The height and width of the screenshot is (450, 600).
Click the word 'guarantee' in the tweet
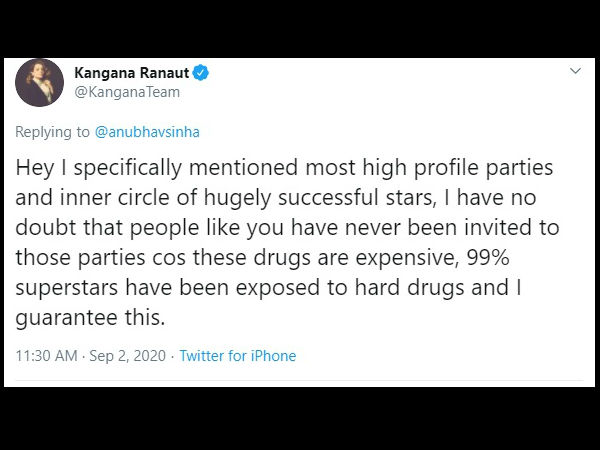[66, 318]
